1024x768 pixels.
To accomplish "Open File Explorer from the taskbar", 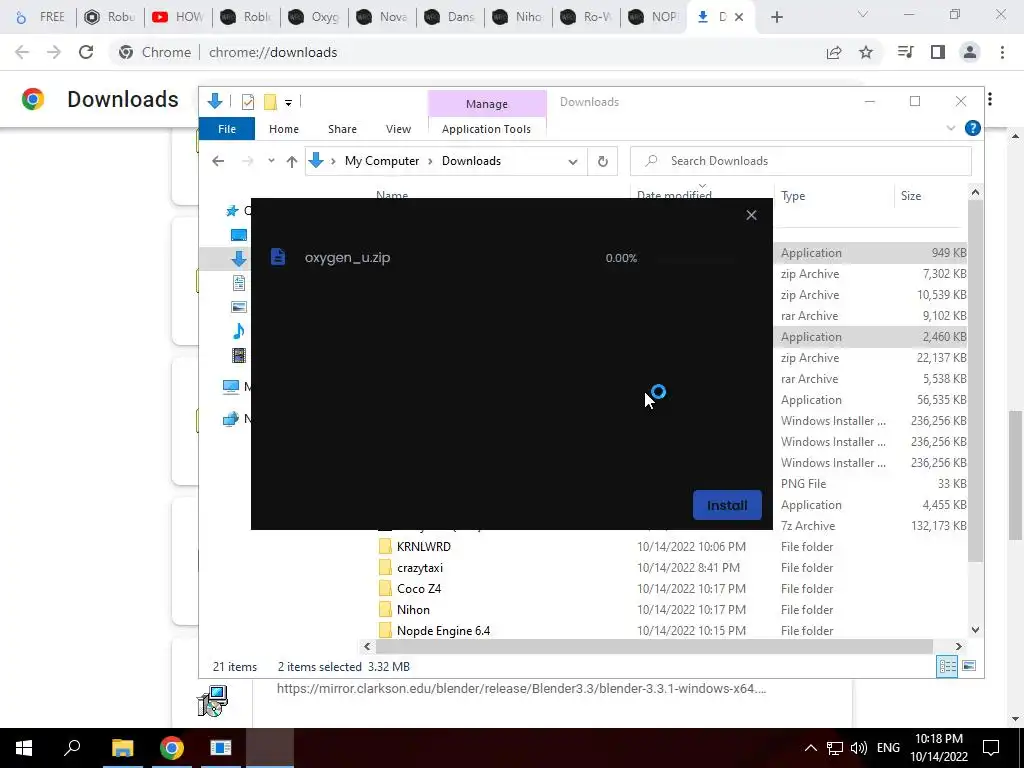I will click(122, 748).
